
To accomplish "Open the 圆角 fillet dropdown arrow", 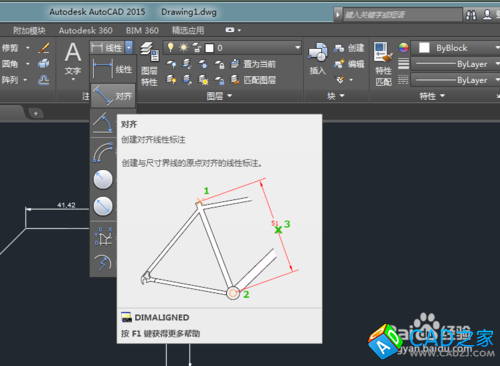I will pyautogui.click(x=28, y=63).
